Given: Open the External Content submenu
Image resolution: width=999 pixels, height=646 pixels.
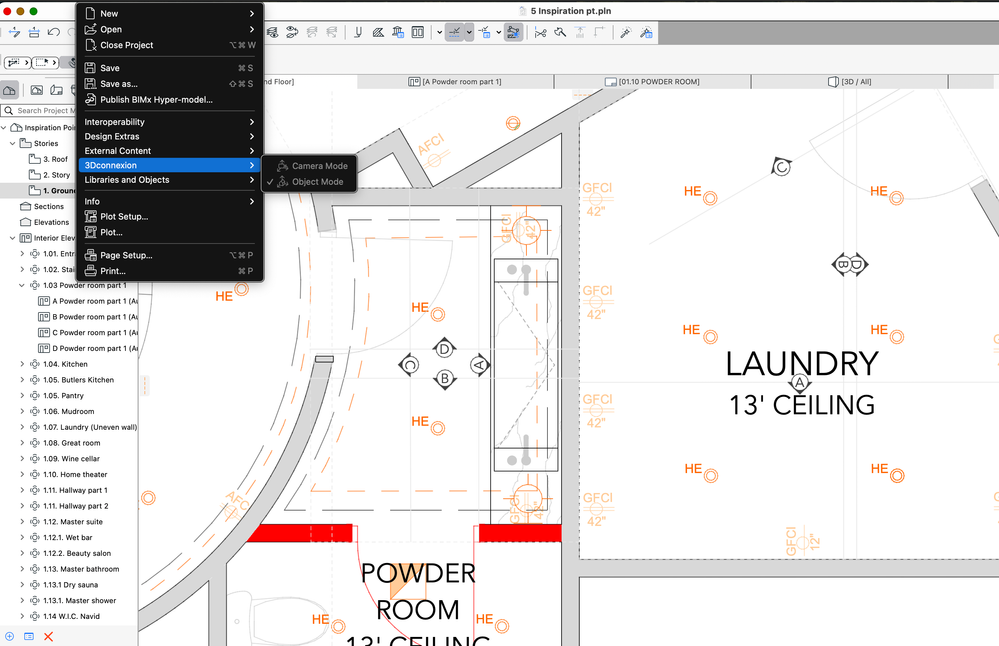Looking at the screenshot, I should (x=169, y=151).
